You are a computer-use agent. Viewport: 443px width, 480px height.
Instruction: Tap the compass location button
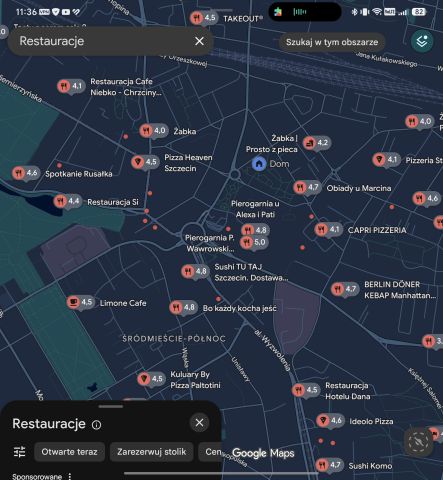(x=418, y=441)
